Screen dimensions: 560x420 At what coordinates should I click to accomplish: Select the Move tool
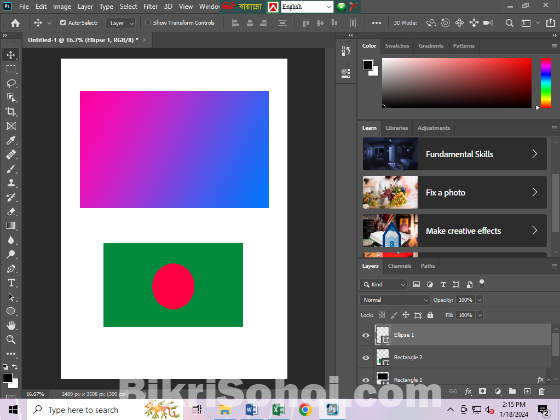[x=11, y=55]
